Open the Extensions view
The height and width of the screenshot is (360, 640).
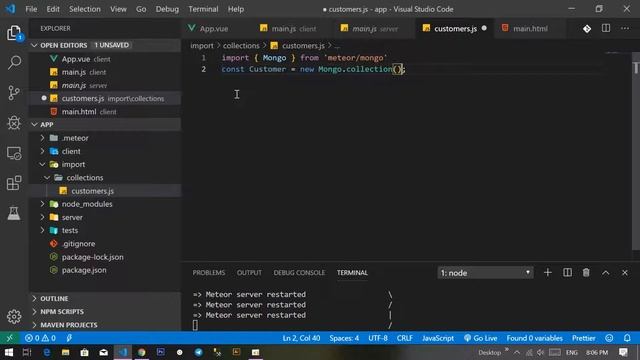click(14, 183)
